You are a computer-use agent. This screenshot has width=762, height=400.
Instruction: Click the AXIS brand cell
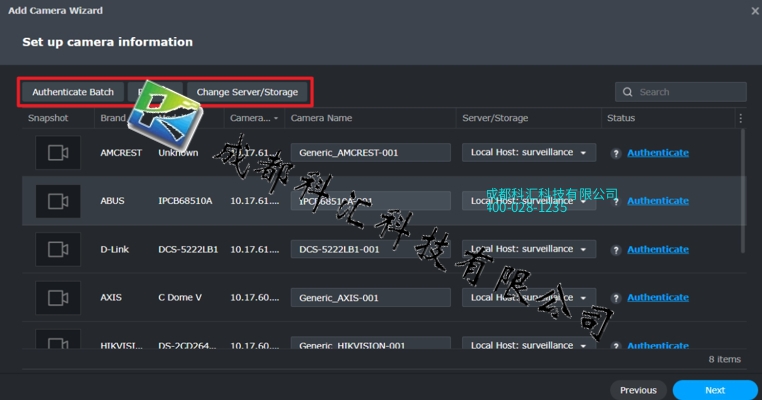[111, 297]
